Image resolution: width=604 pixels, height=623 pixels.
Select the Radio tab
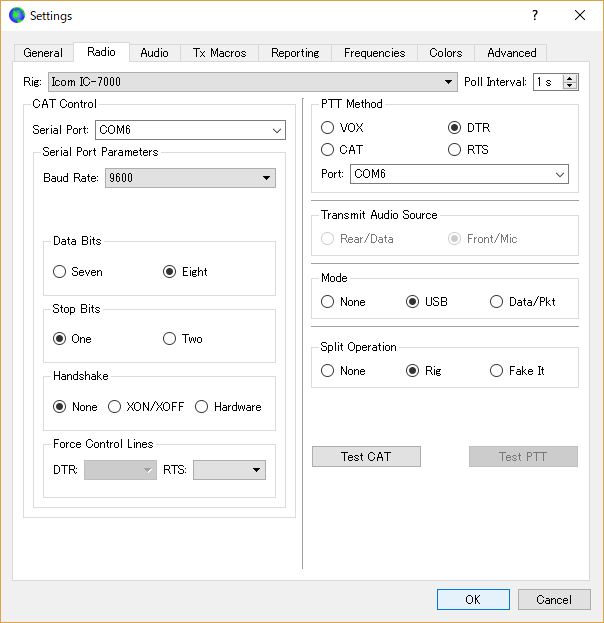[101, 52]
